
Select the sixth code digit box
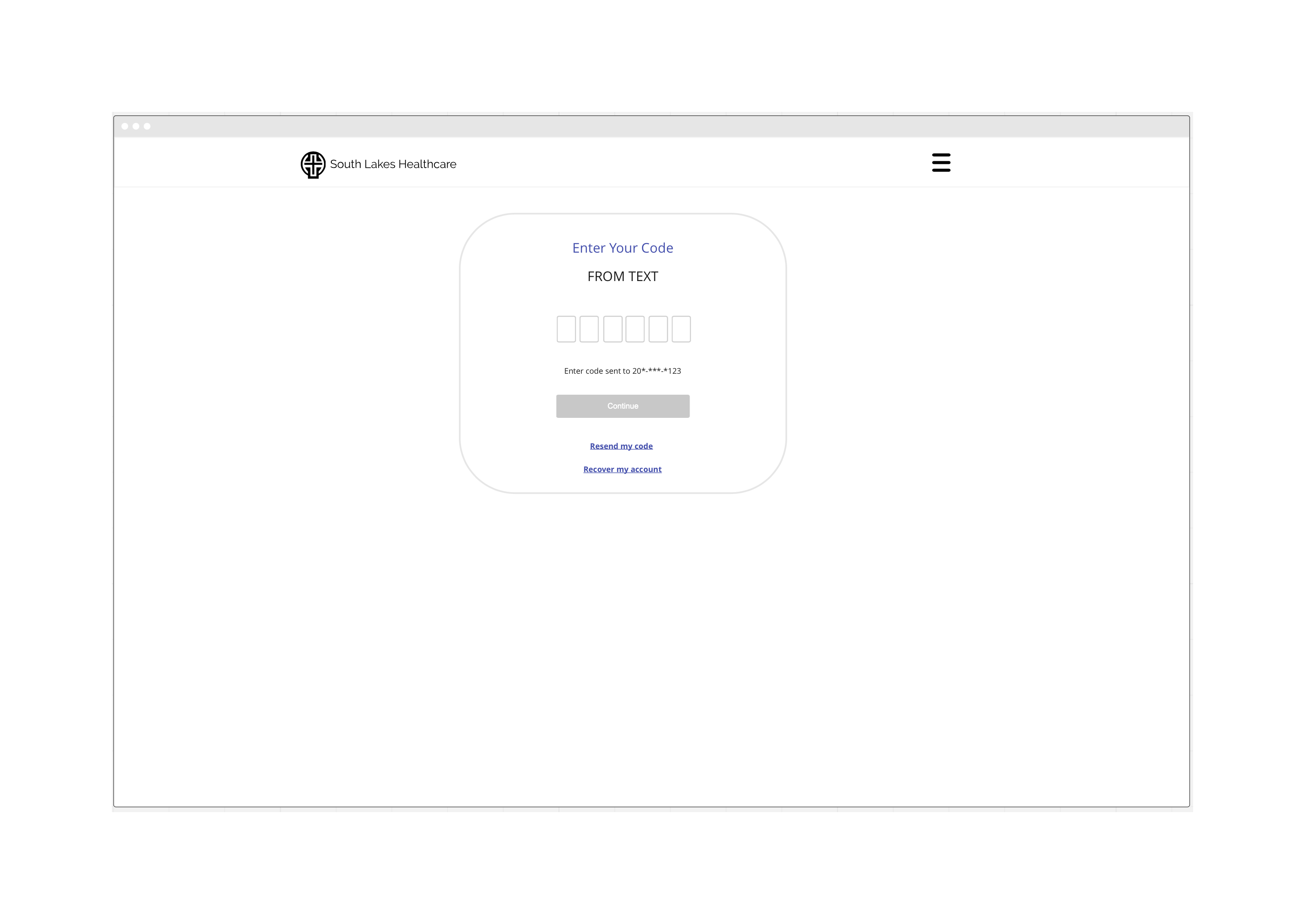[x=681, y=329]
